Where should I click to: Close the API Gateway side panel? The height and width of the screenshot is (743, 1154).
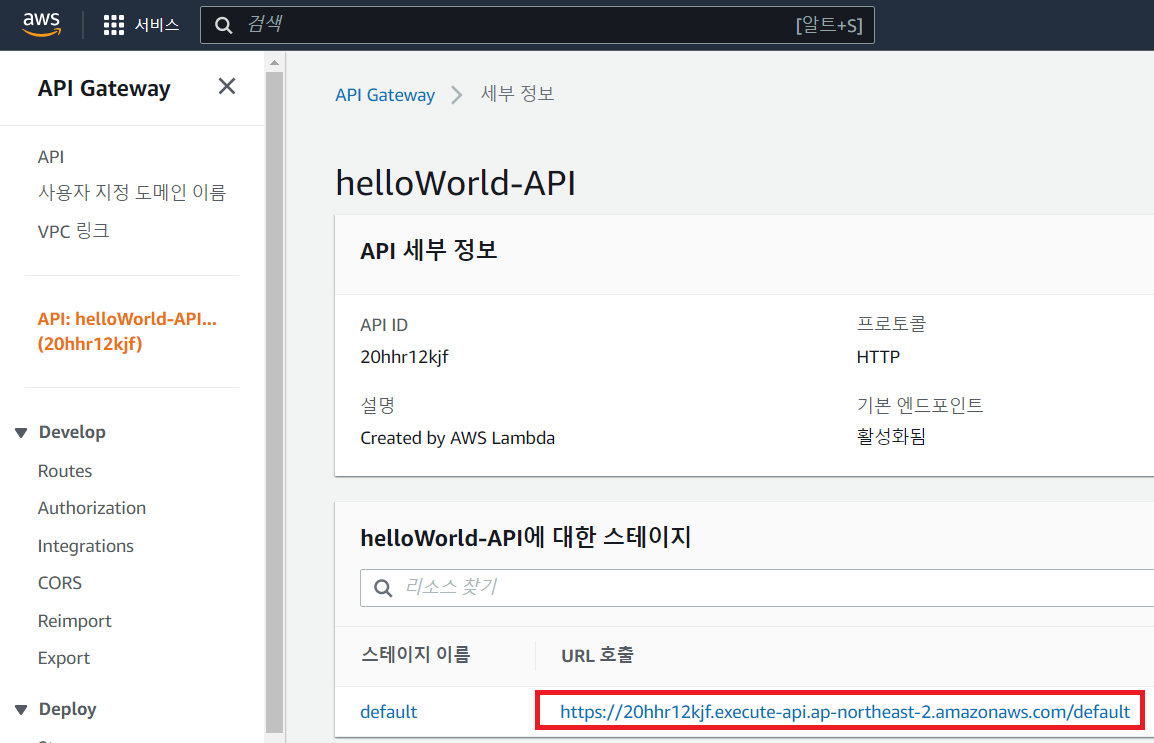click(227, 87)
